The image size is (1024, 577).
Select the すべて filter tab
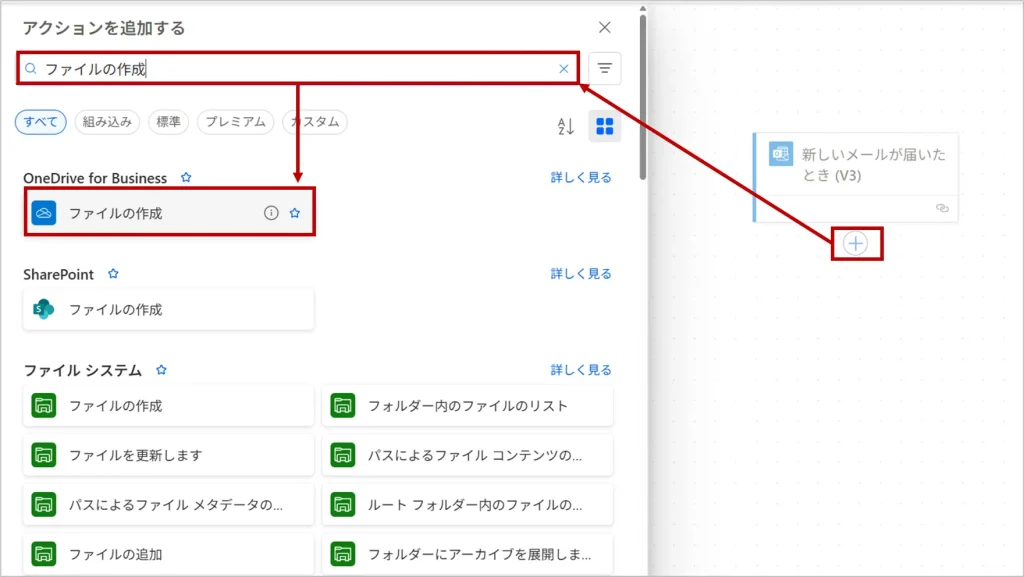(x=41, y=122)
